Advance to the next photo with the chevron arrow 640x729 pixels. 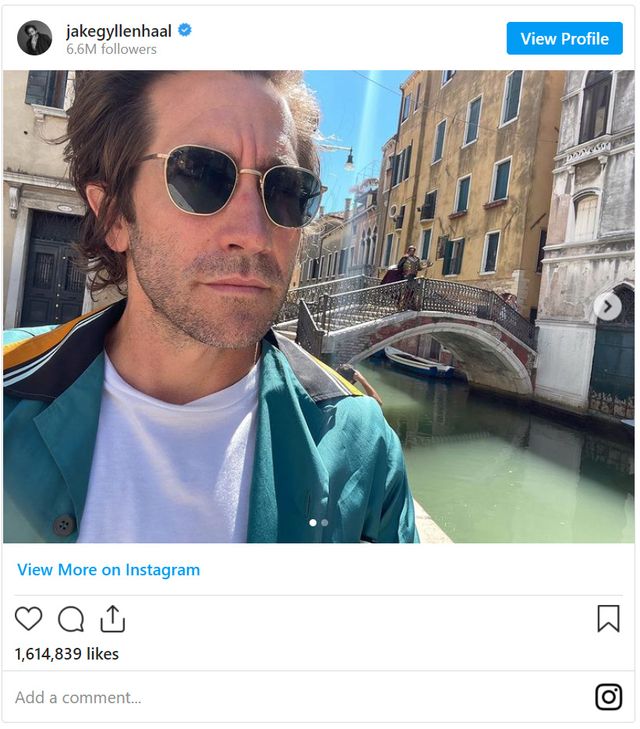click(x=607, y=306)
